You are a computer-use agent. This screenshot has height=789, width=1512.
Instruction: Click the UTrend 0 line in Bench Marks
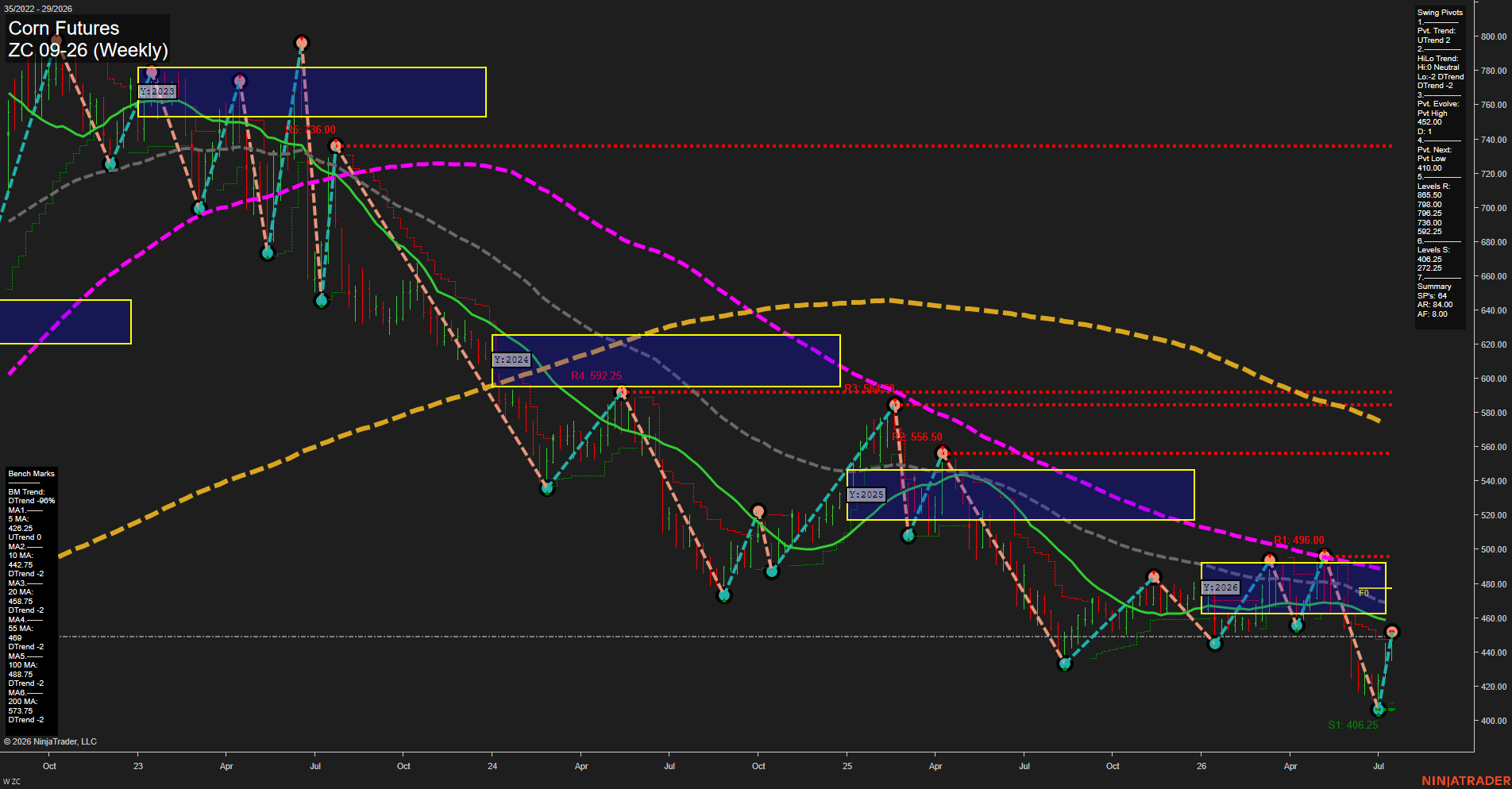[25, 537]
